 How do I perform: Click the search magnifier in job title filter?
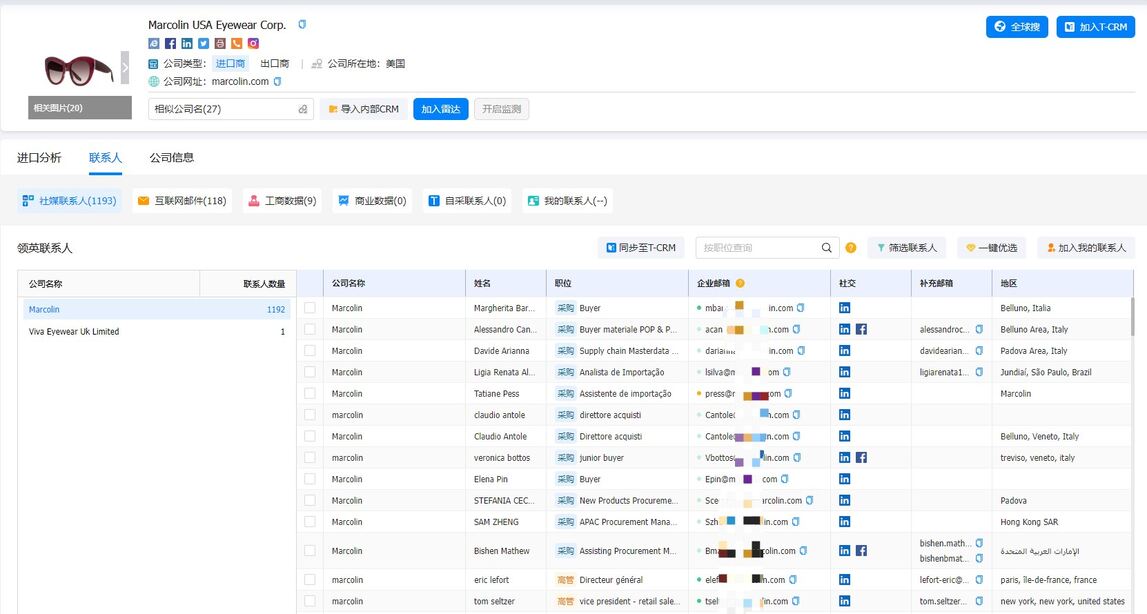[827, 248]
